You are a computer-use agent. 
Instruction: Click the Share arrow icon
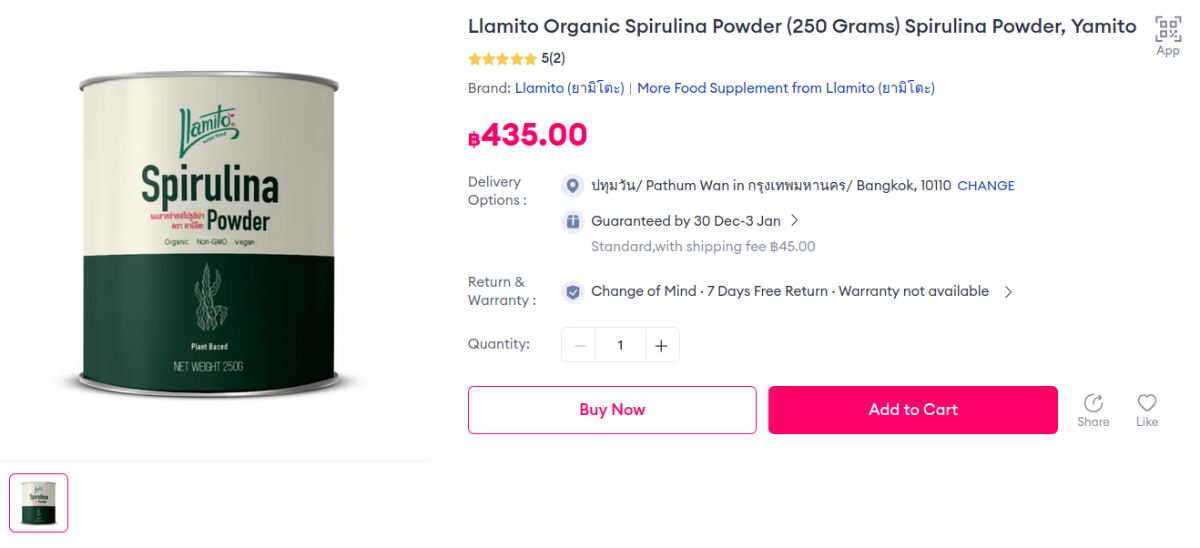1093,403
